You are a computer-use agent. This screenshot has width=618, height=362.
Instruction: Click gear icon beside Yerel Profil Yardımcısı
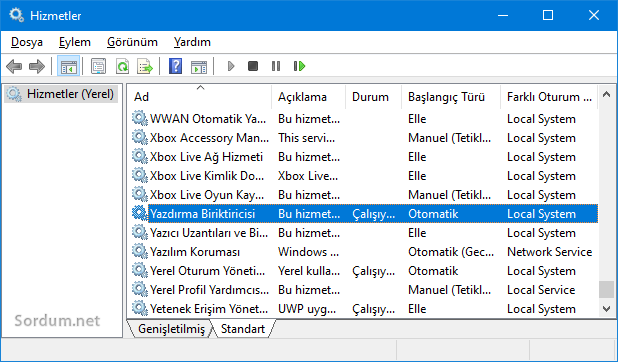140,289
